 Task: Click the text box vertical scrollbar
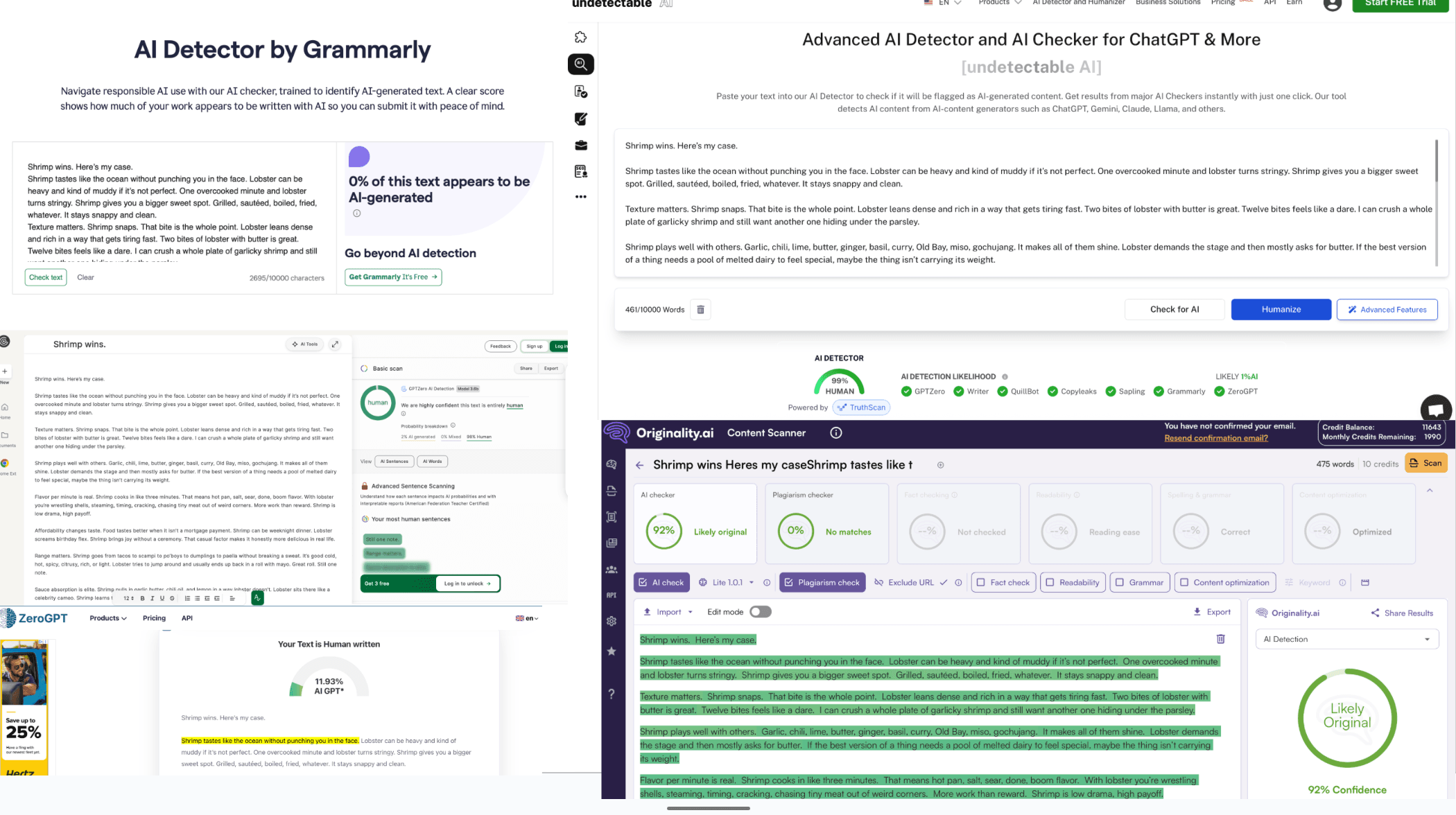tap(1436, 161)
